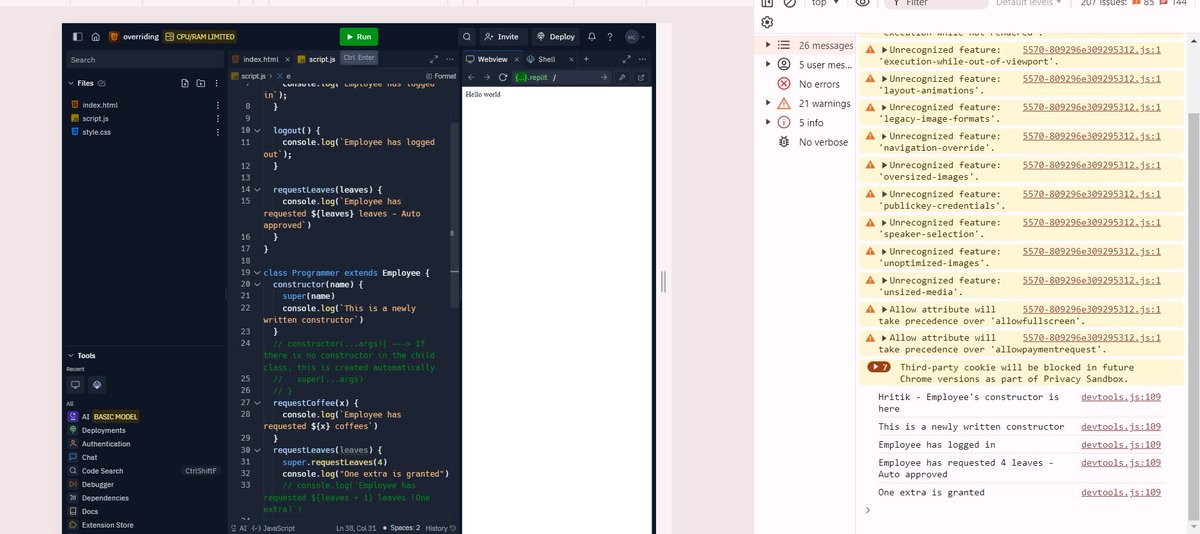1200x534 pixels.
Task: Open the help question mark icon
Action: [610, 37]
